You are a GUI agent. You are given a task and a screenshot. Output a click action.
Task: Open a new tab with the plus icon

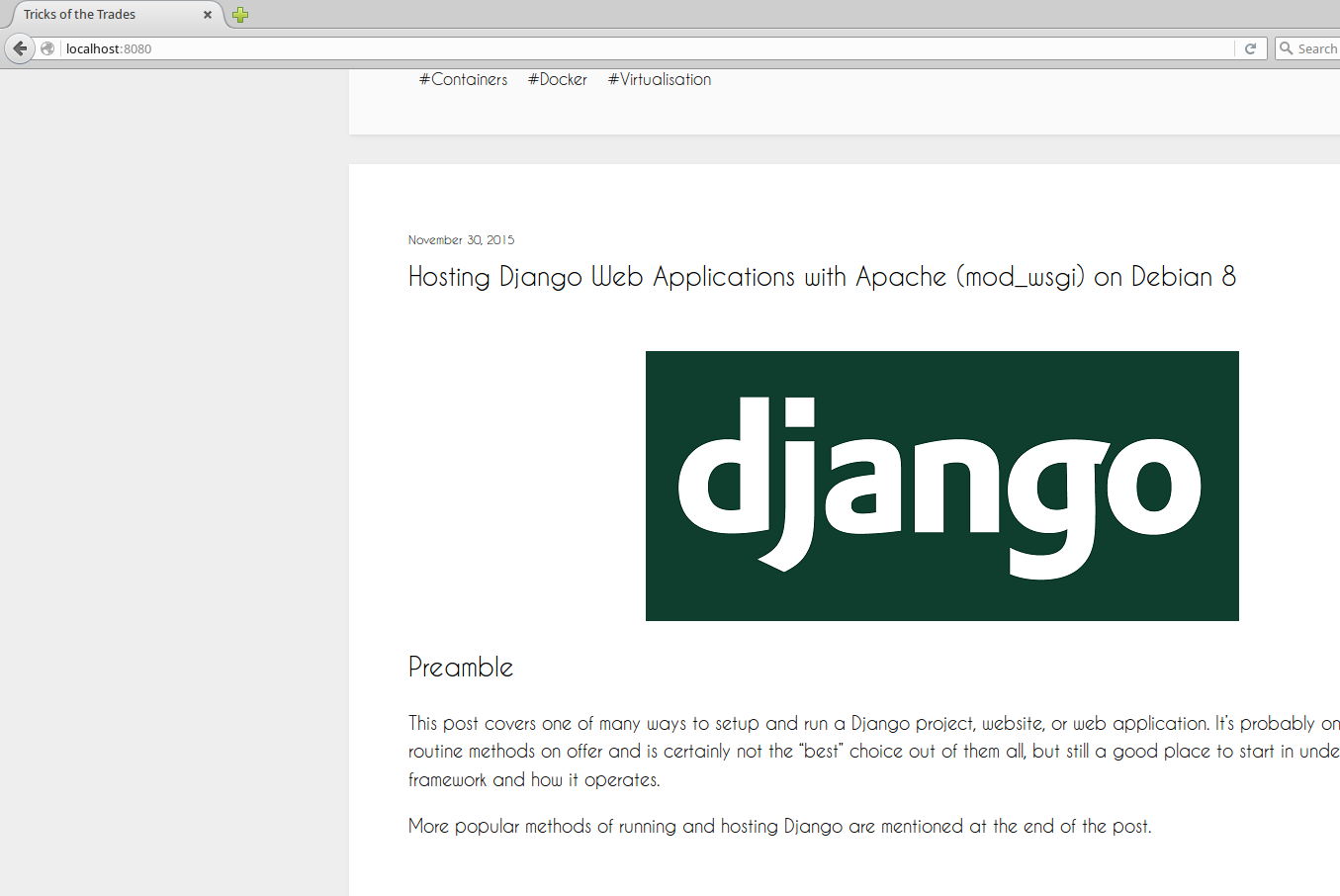pos(239,15)
